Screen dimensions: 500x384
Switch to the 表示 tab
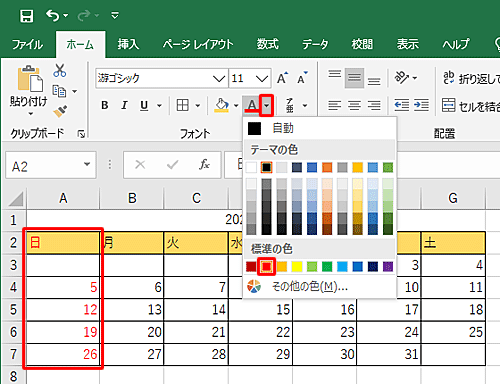click(x=408, y=44)
